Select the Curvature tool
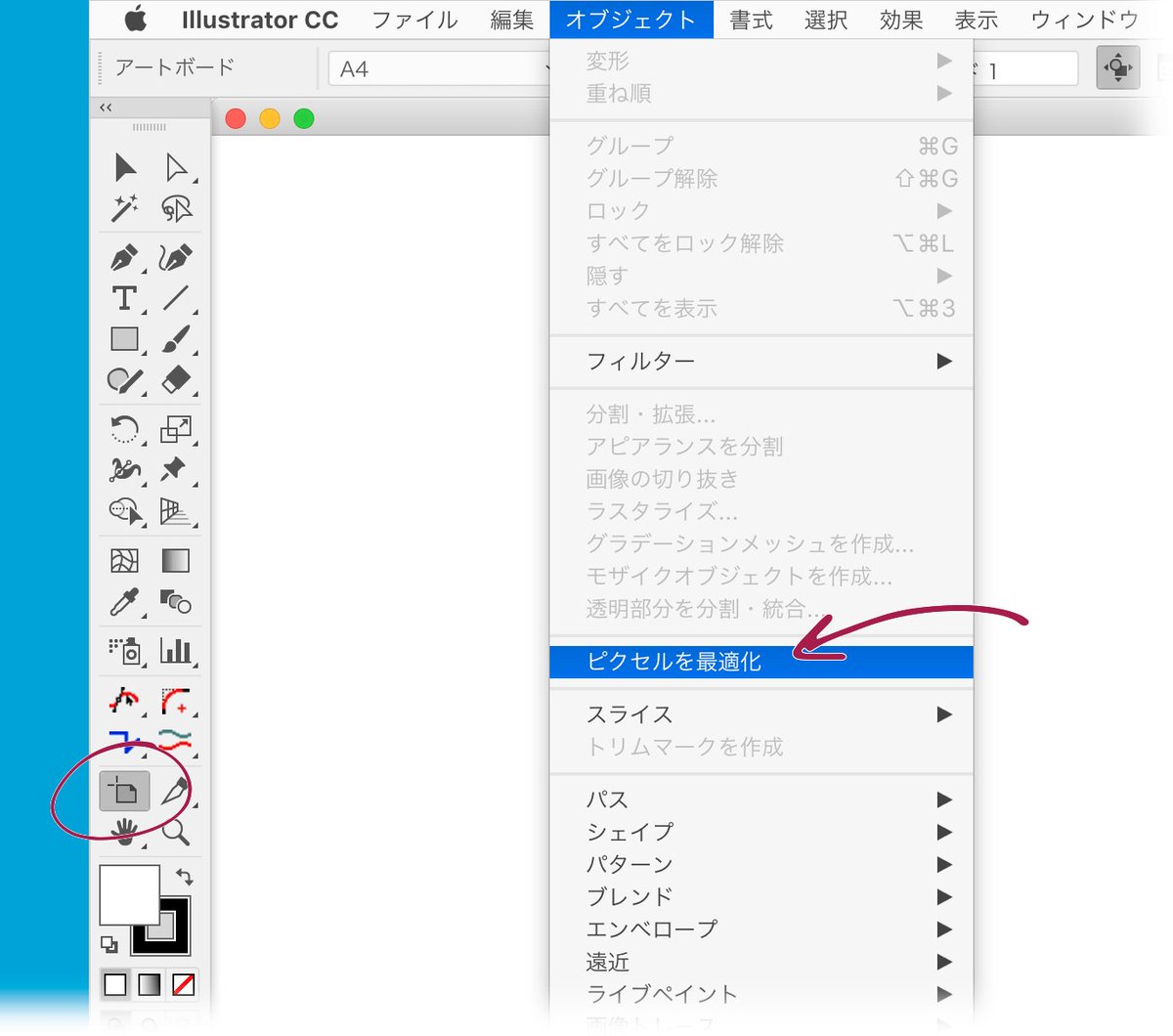Viewport: 1173px width, 1036px height. [176, 258]
